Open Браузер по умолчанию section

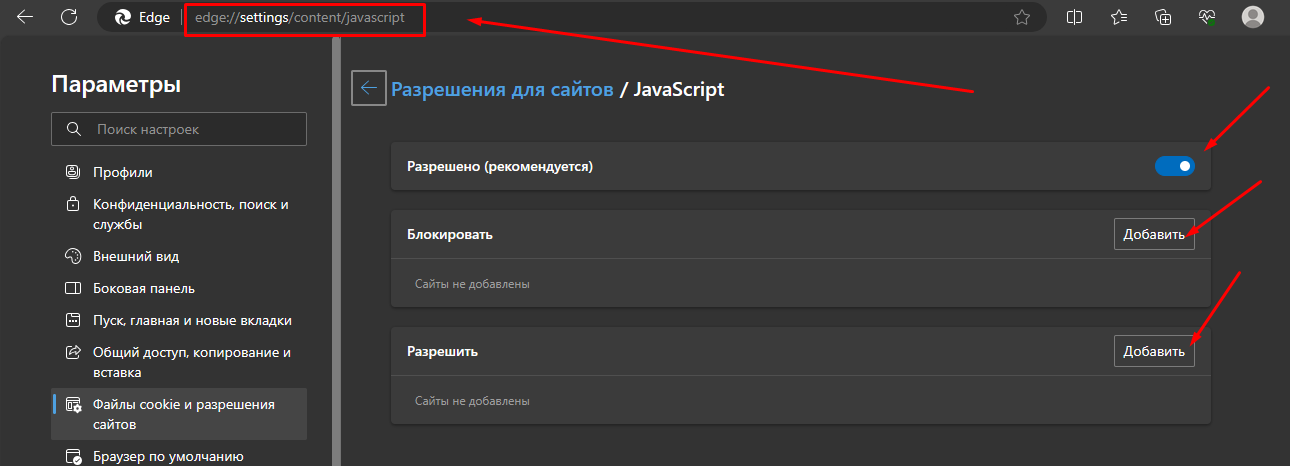tap(179, 456)
